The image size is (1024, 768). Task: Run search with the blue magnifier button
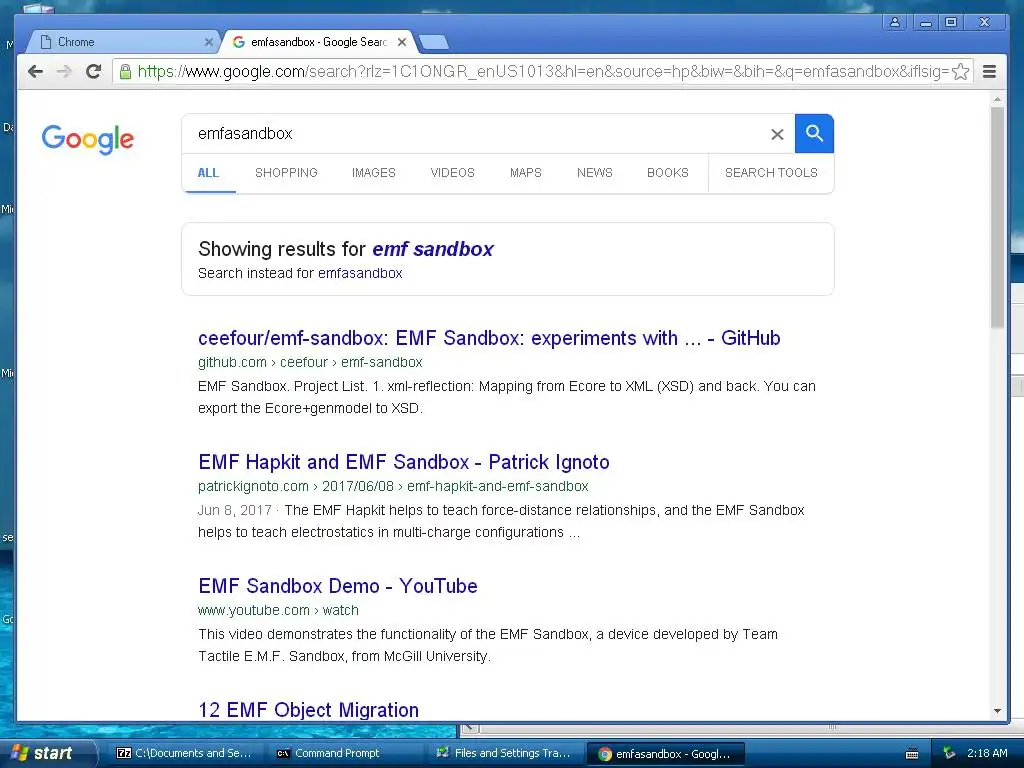(814, 133)
